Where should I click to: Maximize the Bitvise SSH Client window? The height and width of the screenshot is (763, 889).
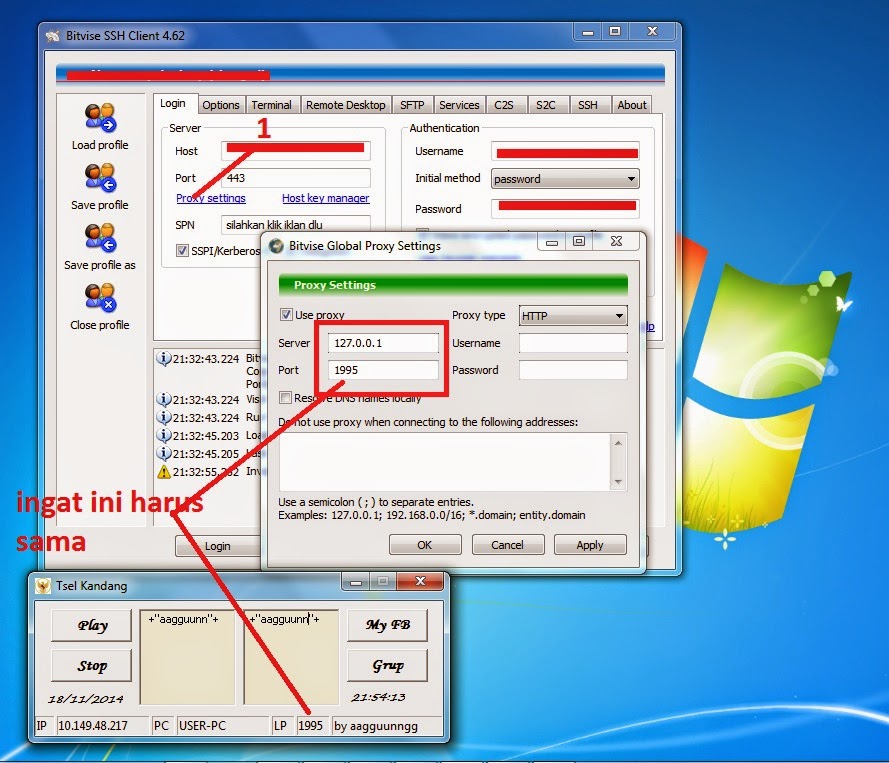click(x=615, y=31)
